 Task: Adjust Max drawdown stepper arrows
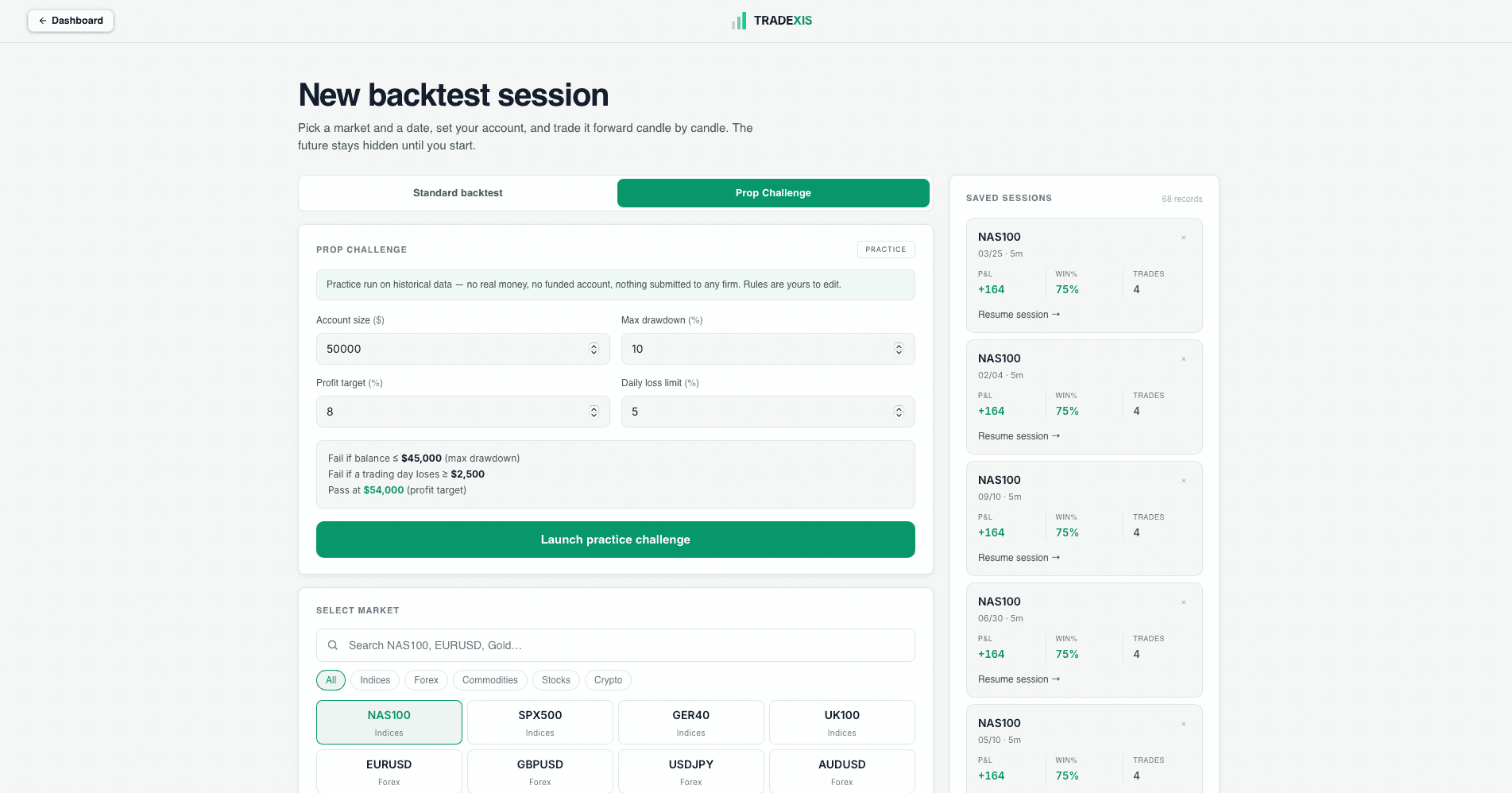(899, 349)
